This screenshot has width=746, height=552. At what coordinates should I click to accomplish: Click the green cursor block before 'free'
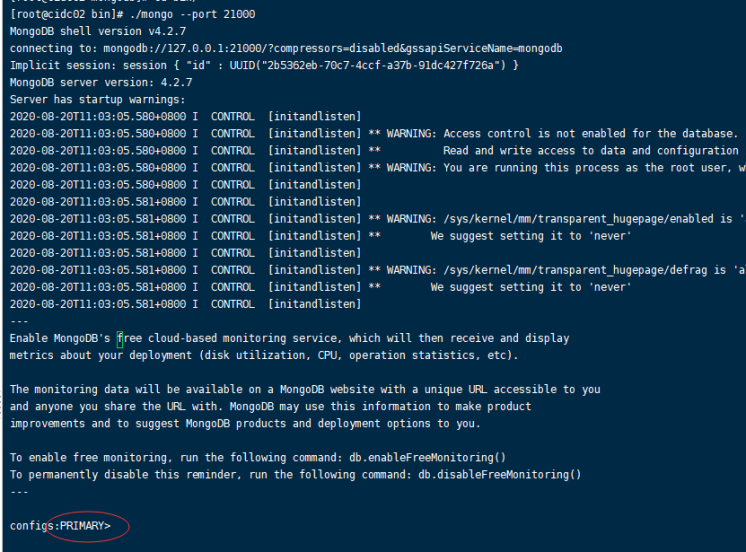119,338
